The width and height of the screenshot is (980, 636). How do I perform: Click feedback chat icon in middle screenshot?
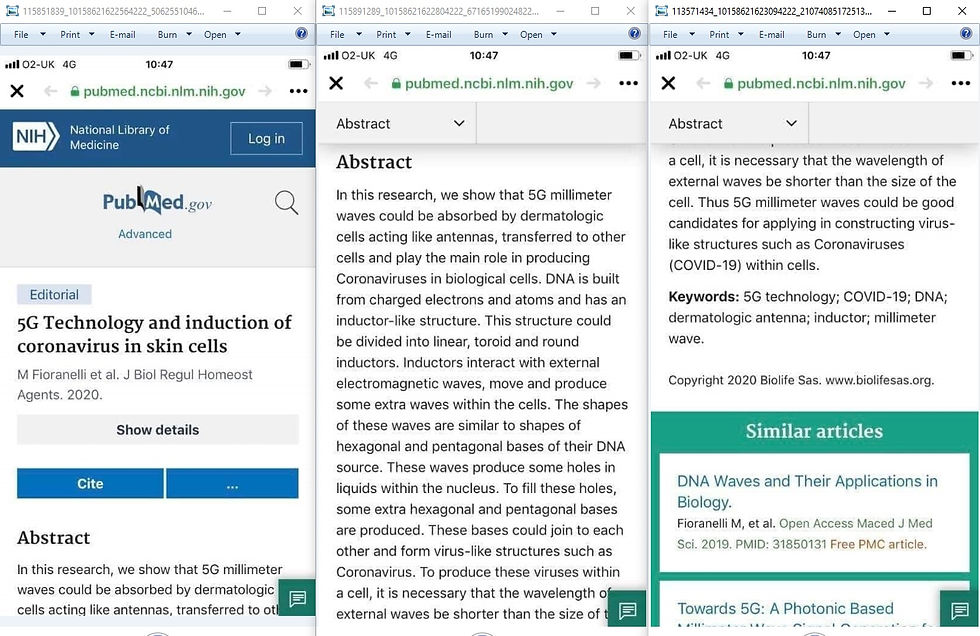[627, 609]
